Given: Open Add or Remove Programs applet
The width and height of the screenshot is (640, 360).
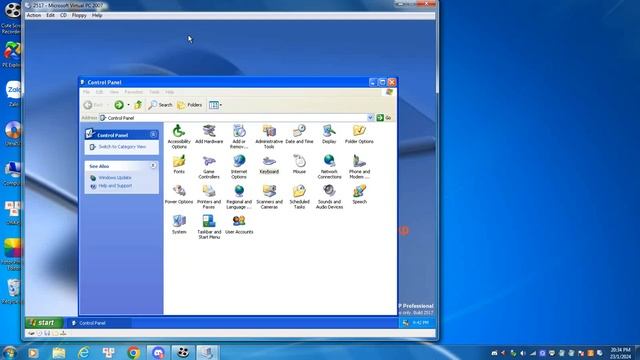Looking at the screenshot, I should (239, 136).
